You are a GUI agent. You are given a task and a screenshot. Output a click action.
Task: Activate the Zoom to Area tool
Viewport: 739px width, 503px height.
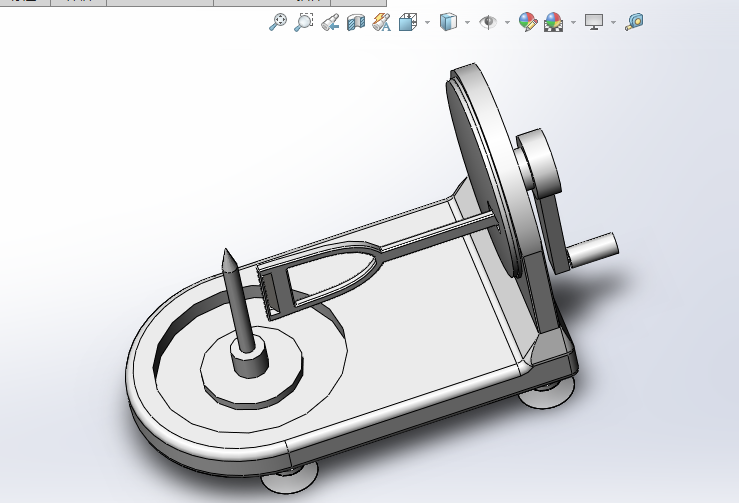(x=303, y=21)
